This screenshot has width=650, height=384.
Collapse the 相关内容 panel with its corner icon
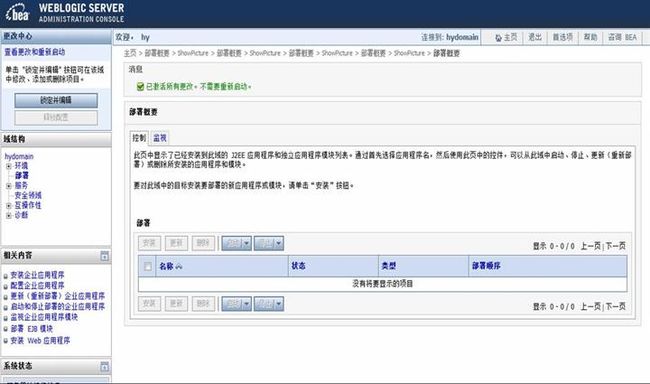(104, 256)
